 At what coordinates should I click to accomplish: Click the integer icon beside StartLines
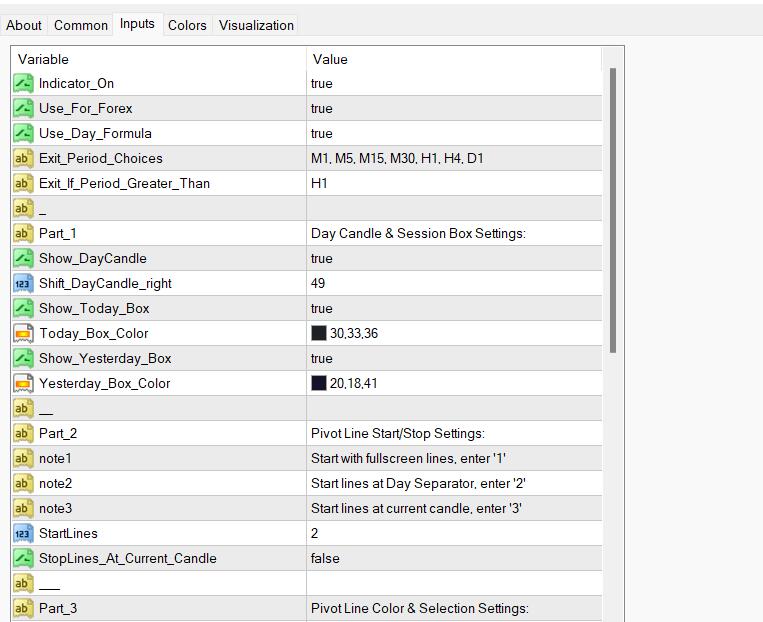pos(23,533)
